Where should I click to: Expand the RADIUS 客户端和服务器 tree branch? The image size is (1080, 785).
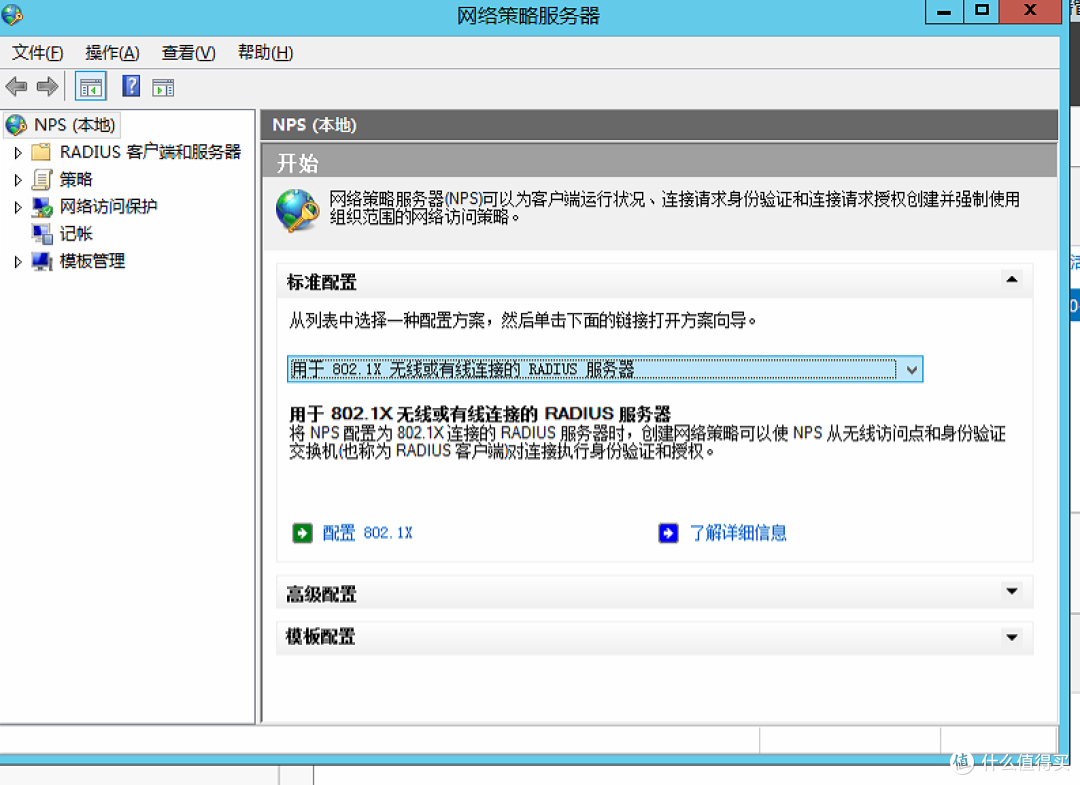[17, 152]
